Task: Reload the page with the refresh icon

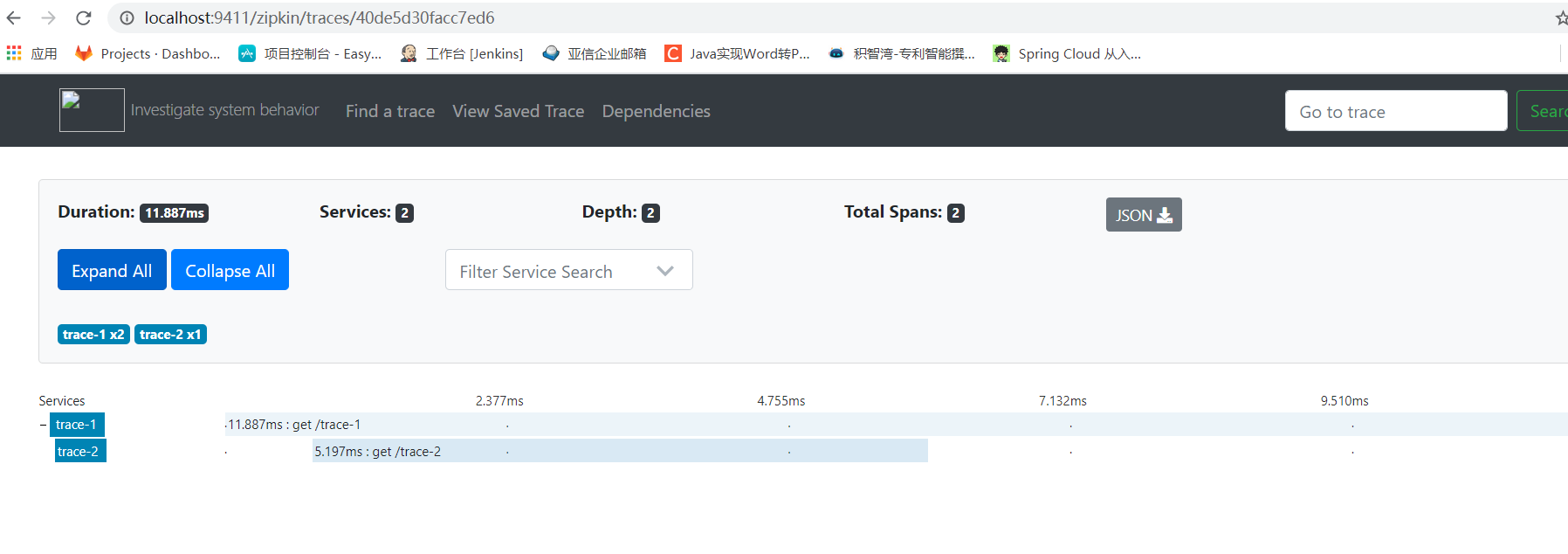Action: 84,17
